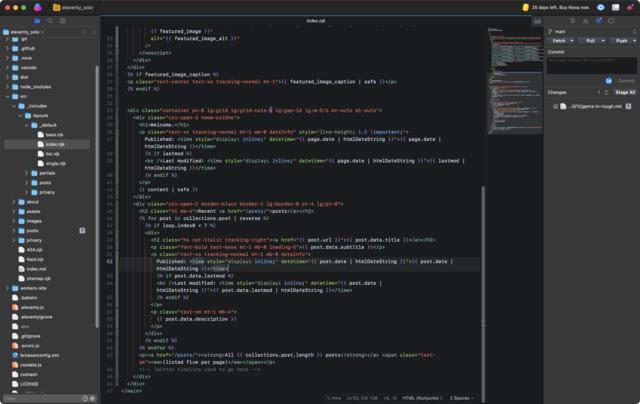This screenshot has height=404, width=640.
Task: Open LICENSE in the file tree
Action: pos(29,384)
